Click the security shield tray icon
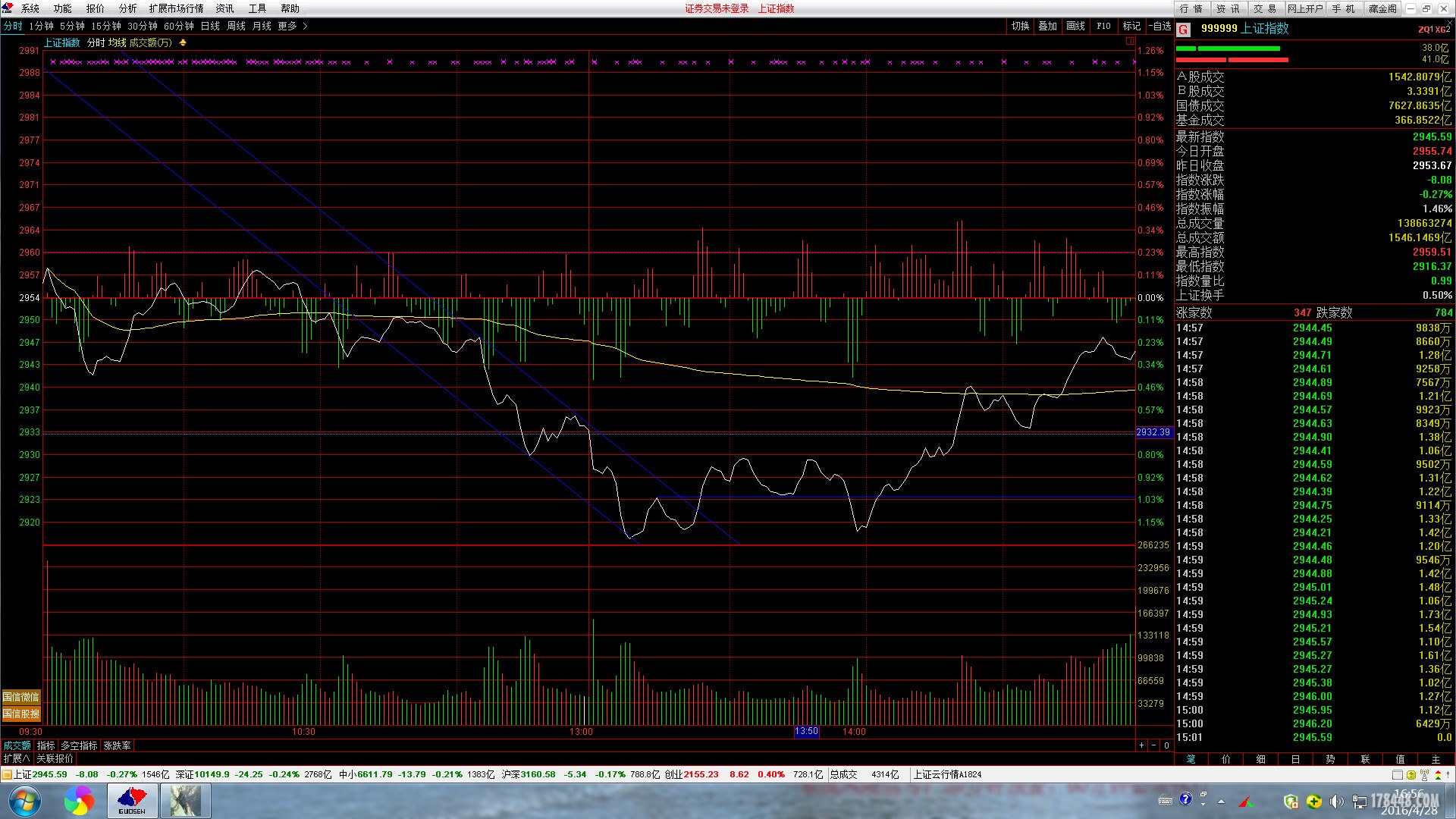 [x=1290, y=801]
